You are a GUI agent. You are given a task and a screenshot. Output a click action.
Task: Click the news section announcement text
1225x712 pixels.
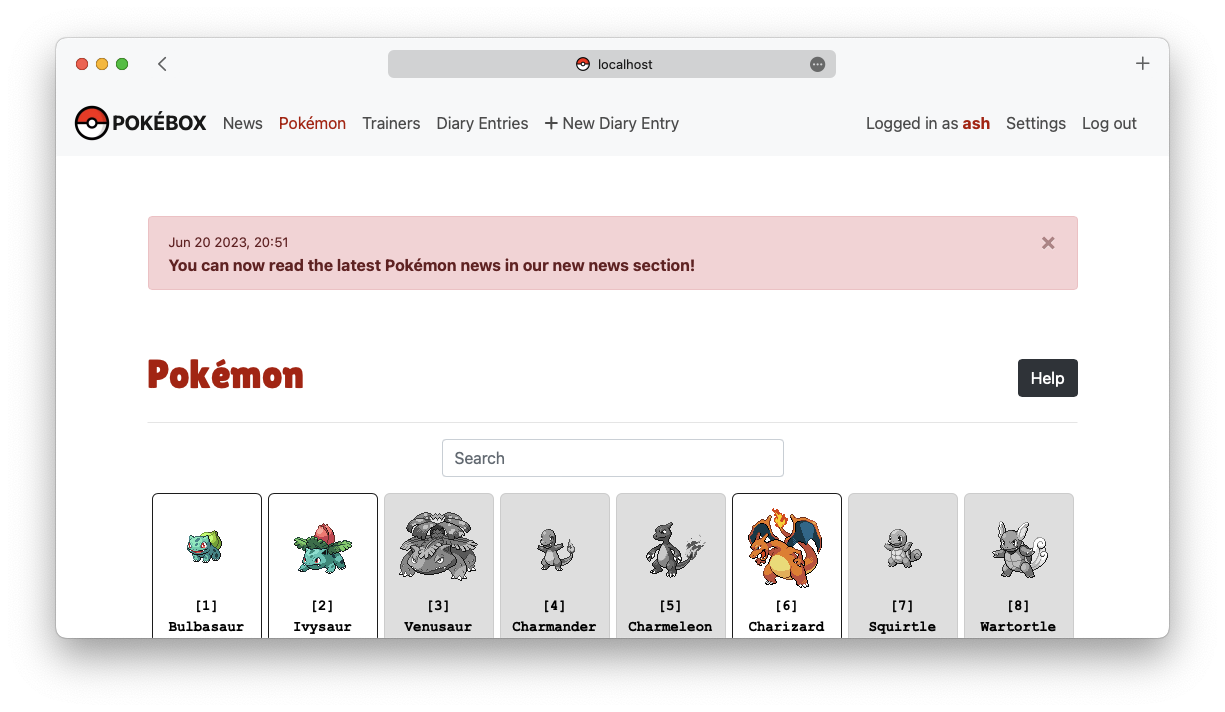pyautogui.click(x=431, y=265)
